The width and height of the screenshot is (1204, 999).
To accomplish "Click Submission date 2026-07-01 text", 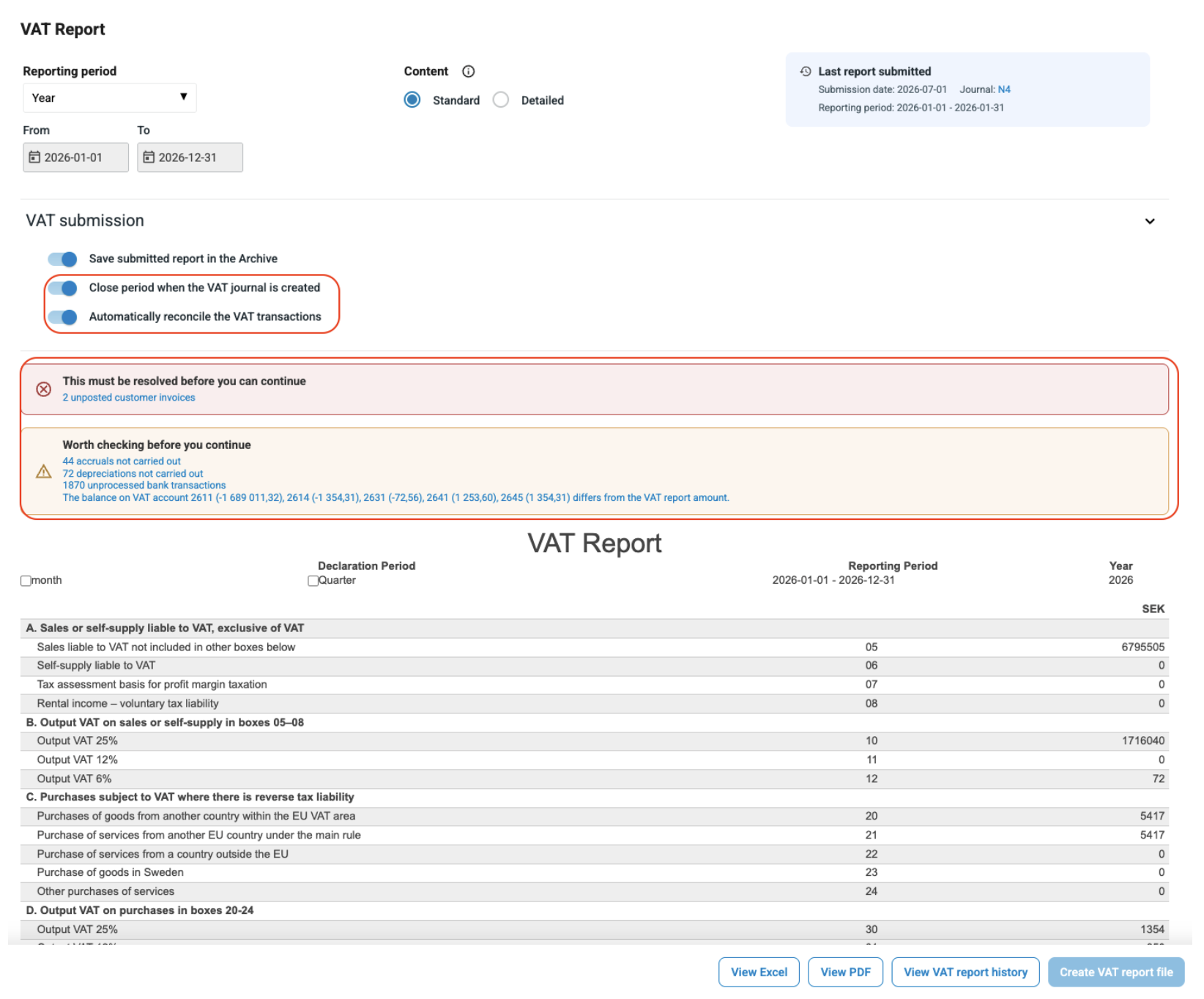I will (882, 89).
